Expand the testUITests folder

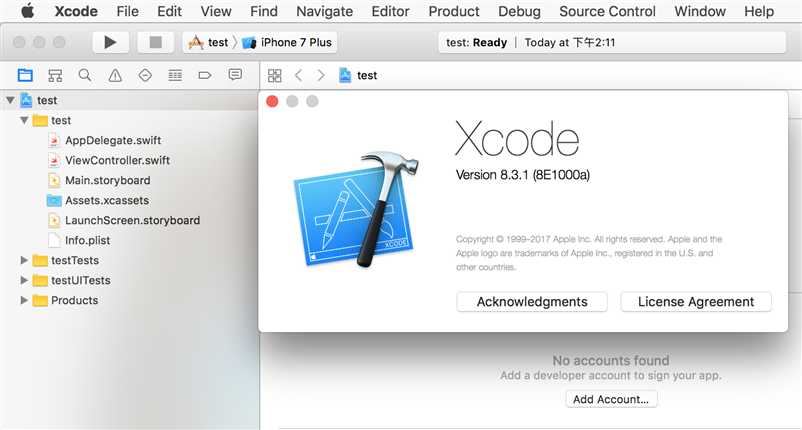(24, 280)
